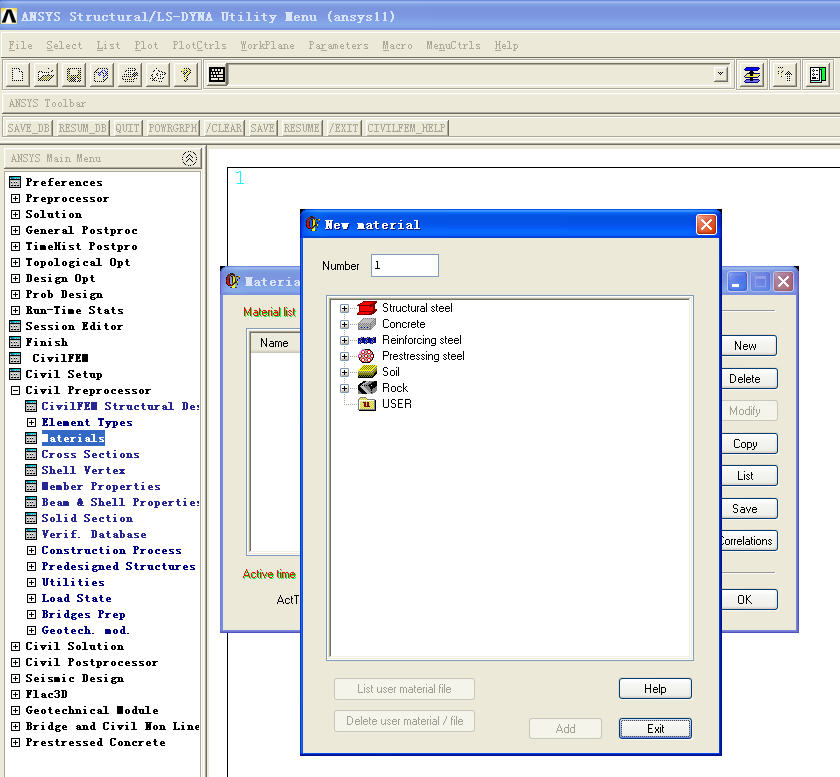Click the command prompt keyboard icon

(x=217, y=74)
